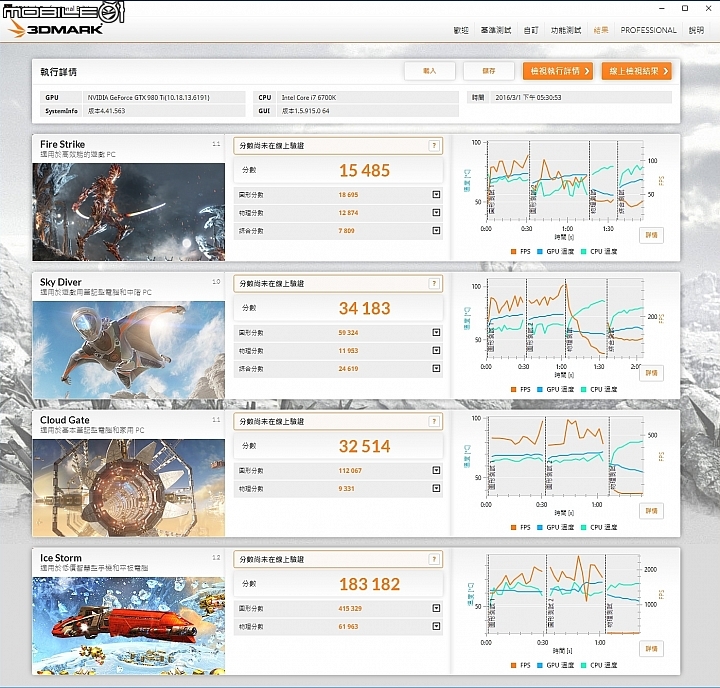This screenshot has height=688, width=720.
Task: Expand Fire Strike graphics score 18 695
Action: point(436,194)
